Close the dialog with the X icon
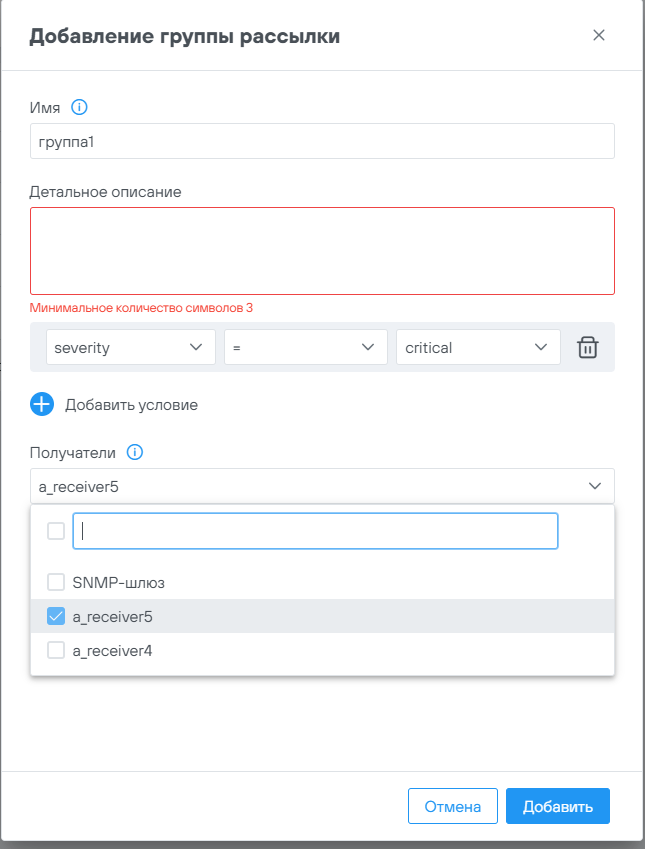Viewport: 645px width, 849px height. coord(599,36)
